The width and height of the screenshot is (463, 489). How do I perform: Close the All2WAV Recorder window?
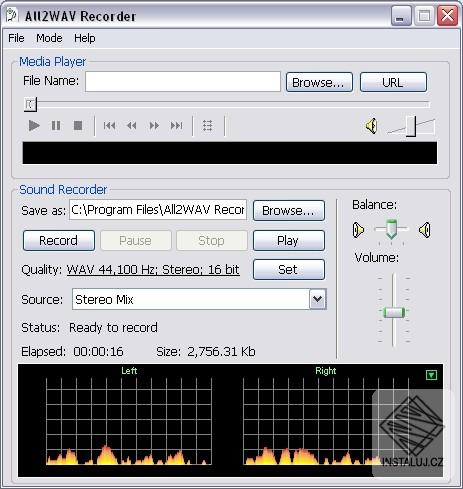point(447,16)
